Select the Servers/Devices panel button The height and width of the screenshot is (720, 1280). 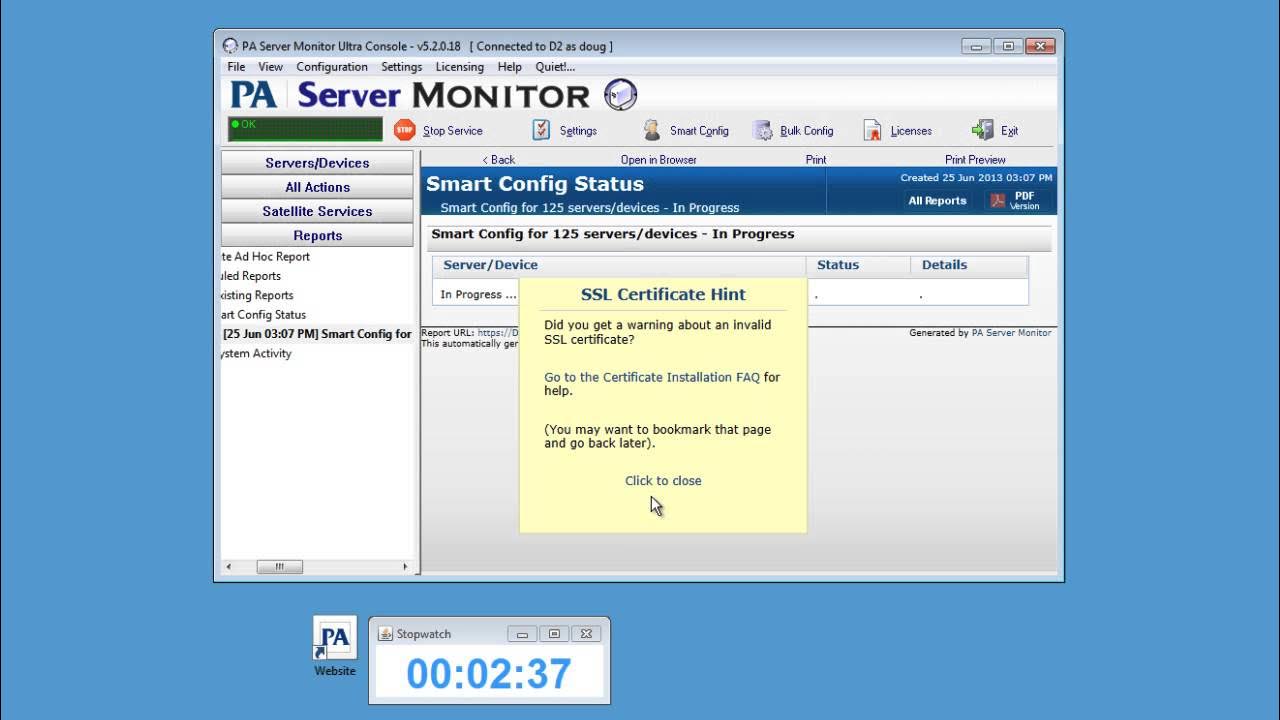click(317, 163)
